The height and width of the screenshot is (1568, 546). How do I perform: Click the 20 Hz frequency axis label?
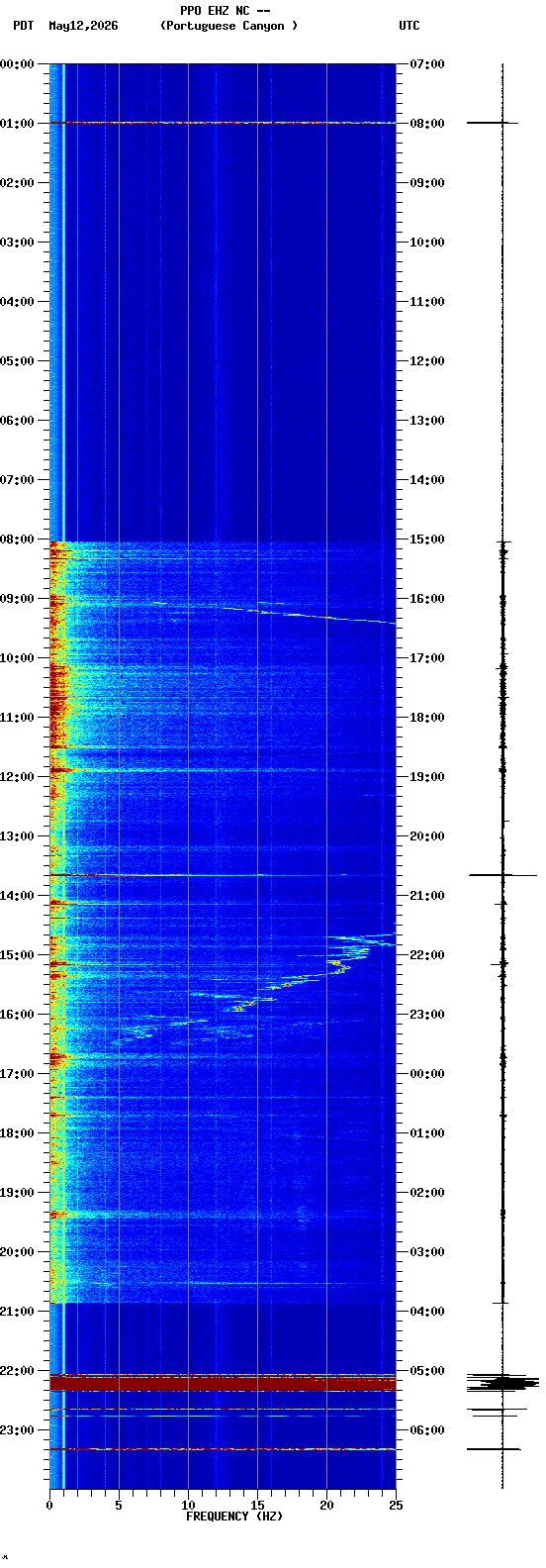(326, 1506)
